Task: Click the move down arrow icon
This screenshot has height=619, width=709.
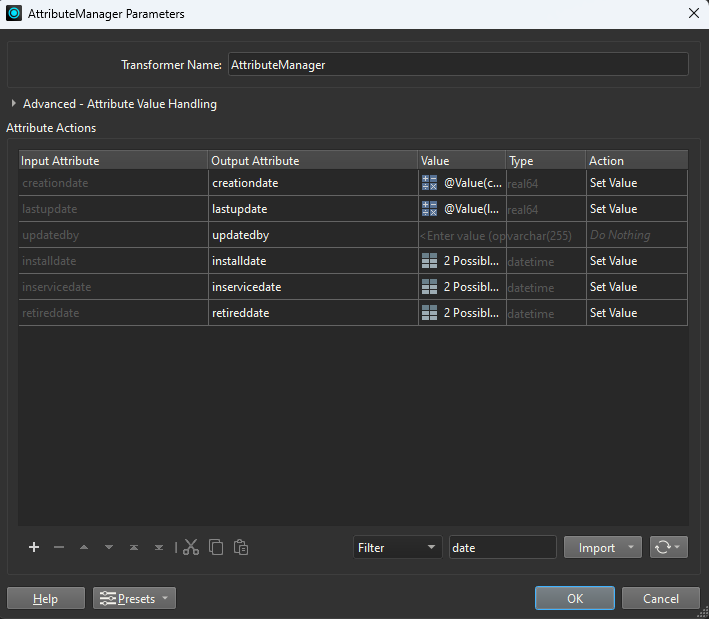Action: tap(109, 547)
